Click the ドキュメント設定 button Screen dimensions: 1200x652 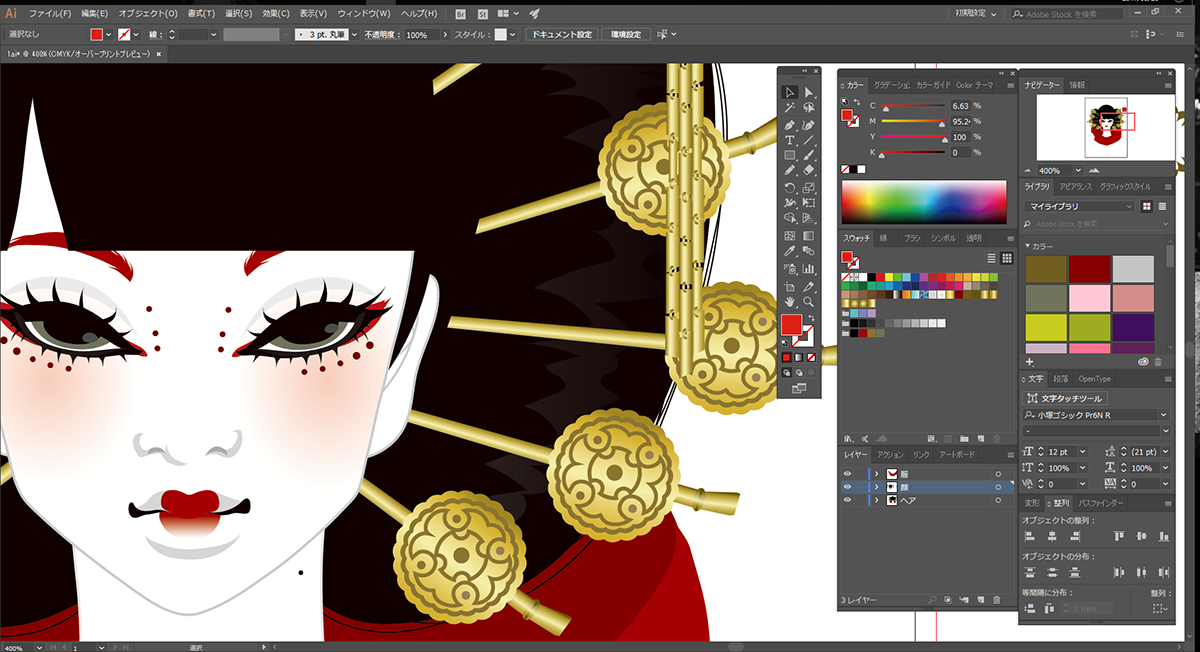point(562,34)
